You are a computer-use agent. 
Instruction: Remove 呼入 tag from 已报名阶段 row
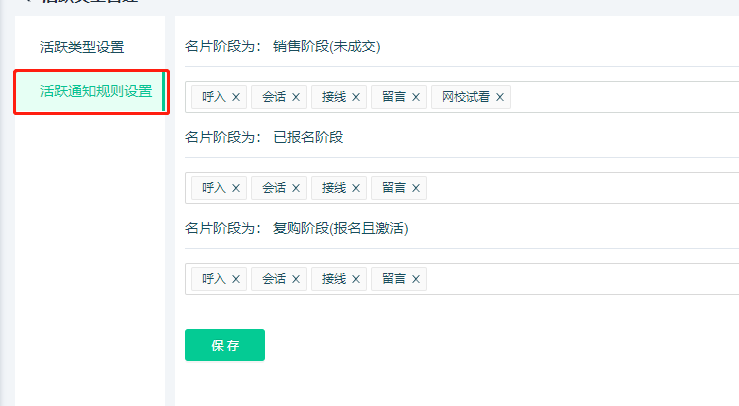(x=236, y=188)
